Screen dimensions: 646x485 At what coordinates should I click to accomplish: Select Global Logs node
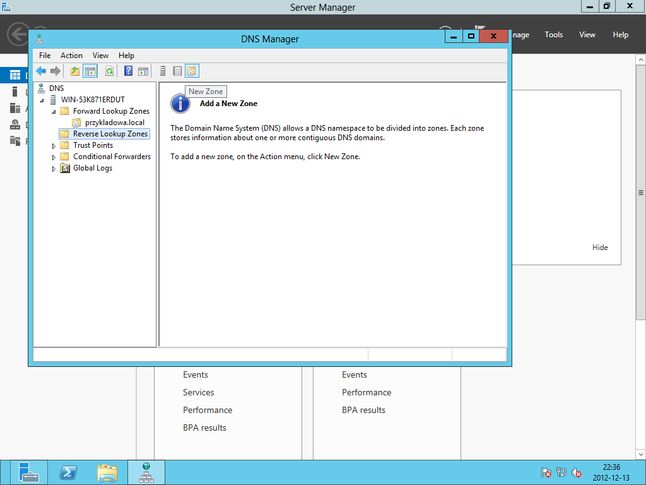coord(92,168)
